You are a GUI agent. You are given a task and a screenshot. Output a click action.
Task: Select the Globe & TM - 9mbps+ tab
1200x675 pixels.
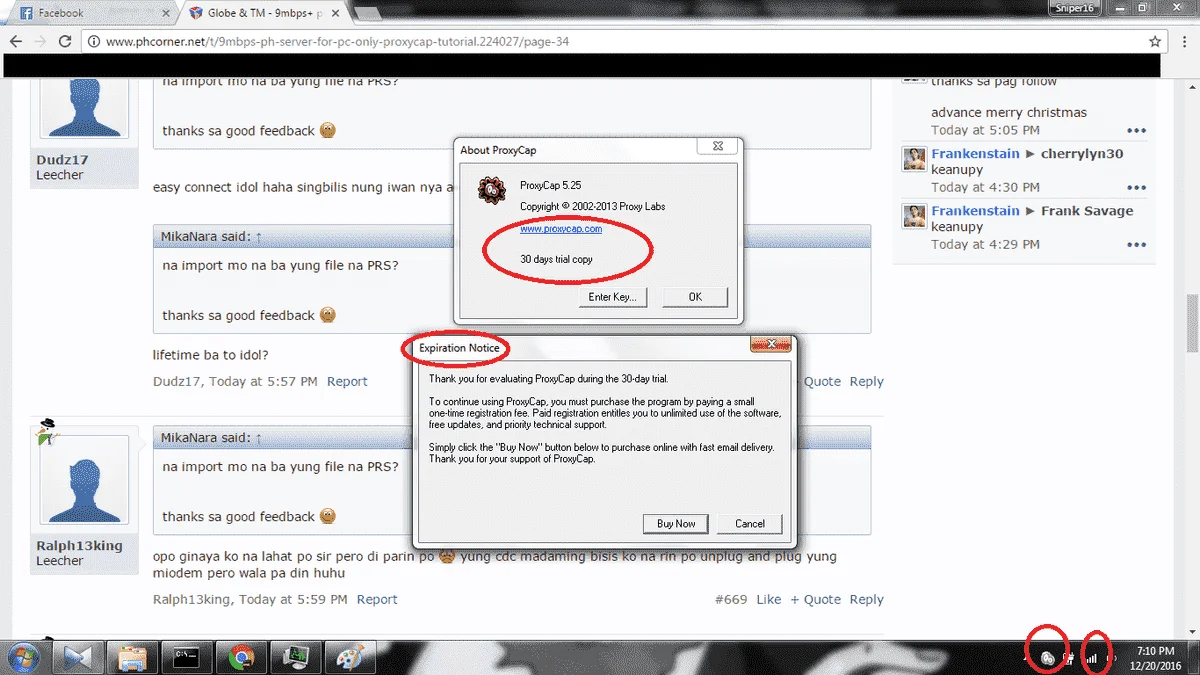[265, 13]
